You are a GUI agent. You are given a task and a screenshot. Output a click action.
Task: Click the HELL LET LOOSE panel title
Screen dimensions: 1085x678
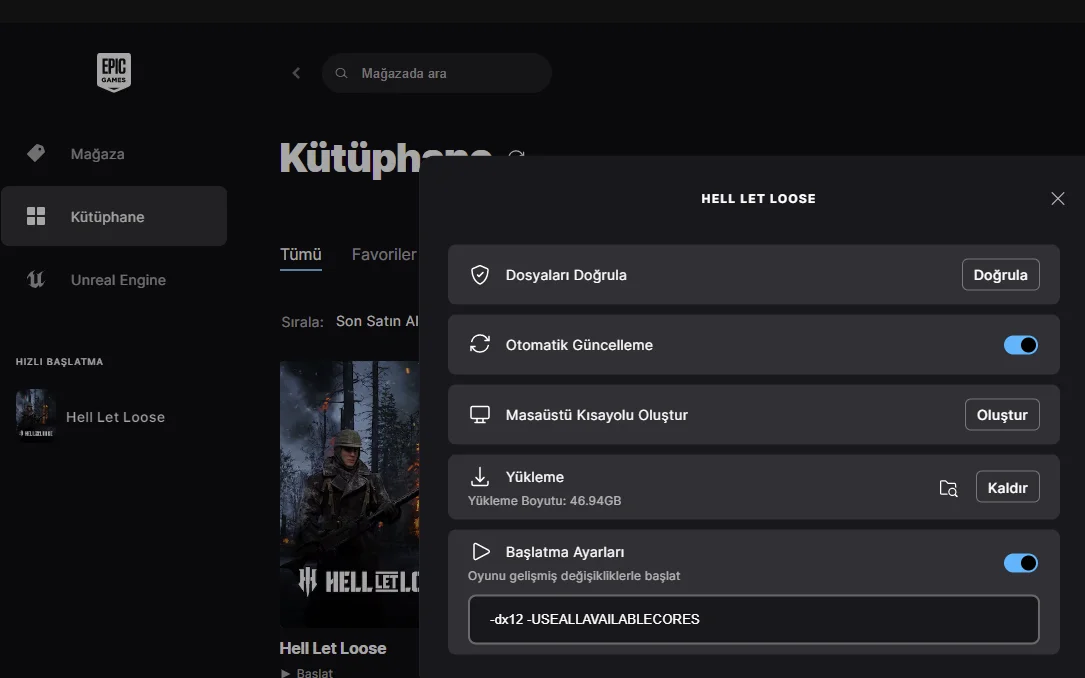tap(758, 199)
